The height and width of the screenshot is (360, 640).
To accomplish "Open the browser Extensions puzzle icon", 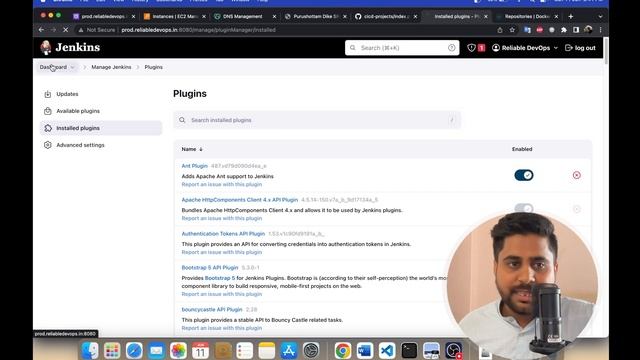I will click(564, 30).
